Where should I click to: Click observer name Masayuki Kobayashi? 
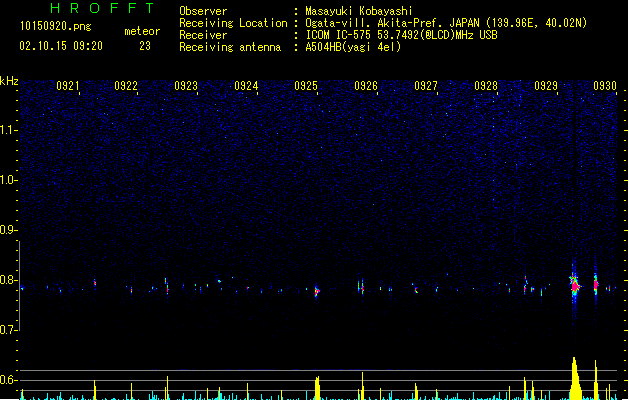359,11
